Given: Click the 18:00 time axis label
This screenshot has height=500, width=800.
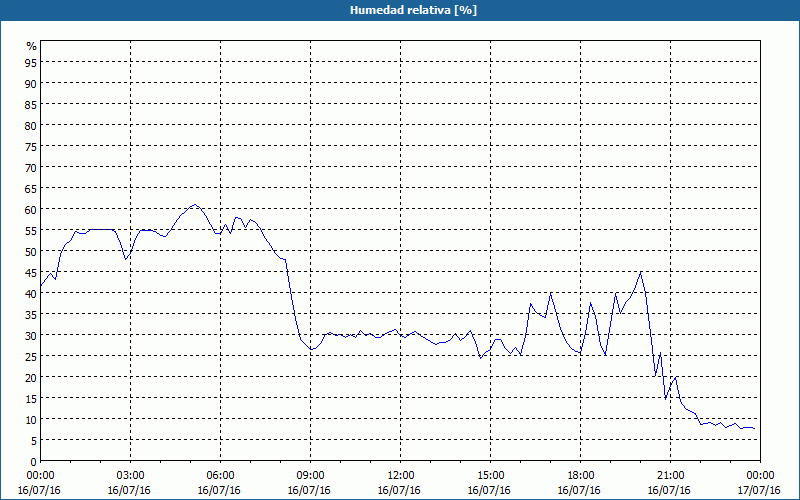Looking at the screenshot, I should tap(581, 476).
